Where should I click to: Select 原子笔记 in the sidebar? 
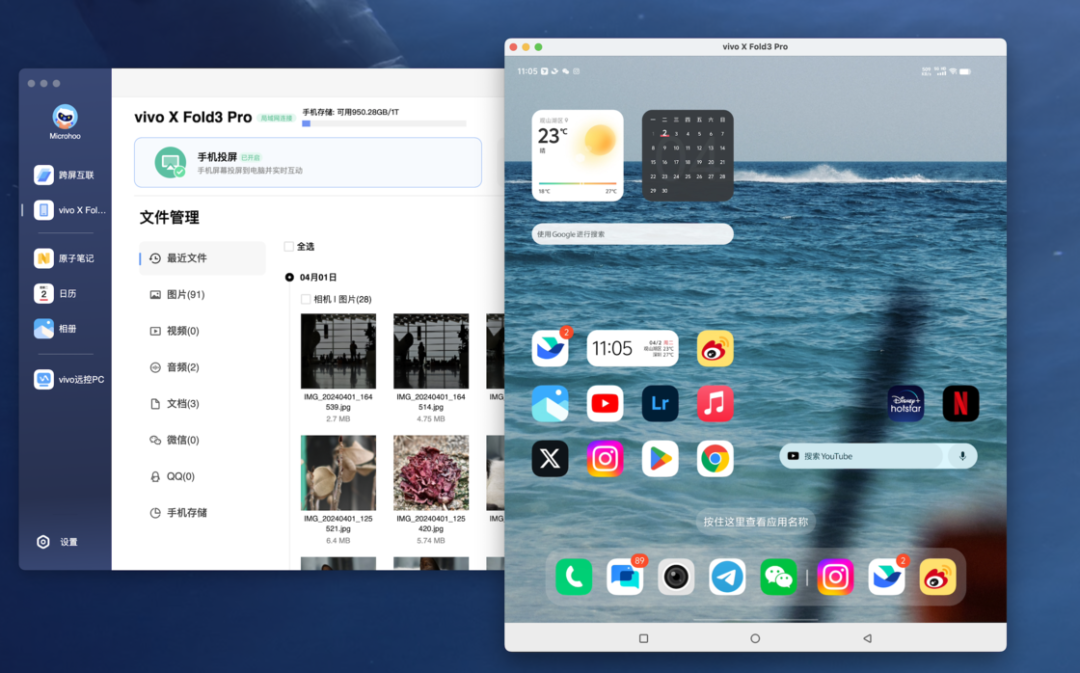[65, 258]
